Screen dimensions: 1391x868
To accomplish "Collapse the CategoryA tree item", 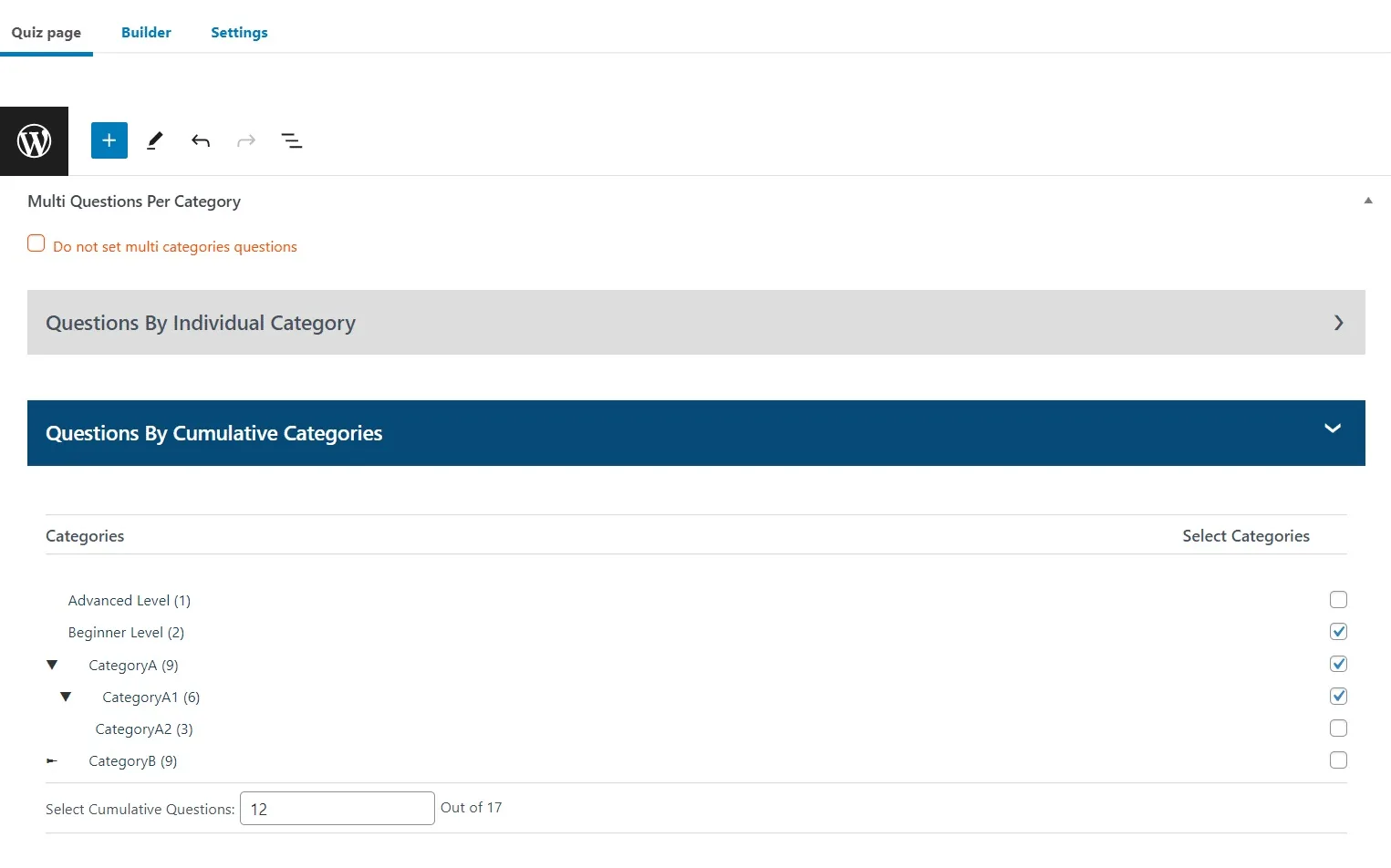I will [x=51, y=664].
